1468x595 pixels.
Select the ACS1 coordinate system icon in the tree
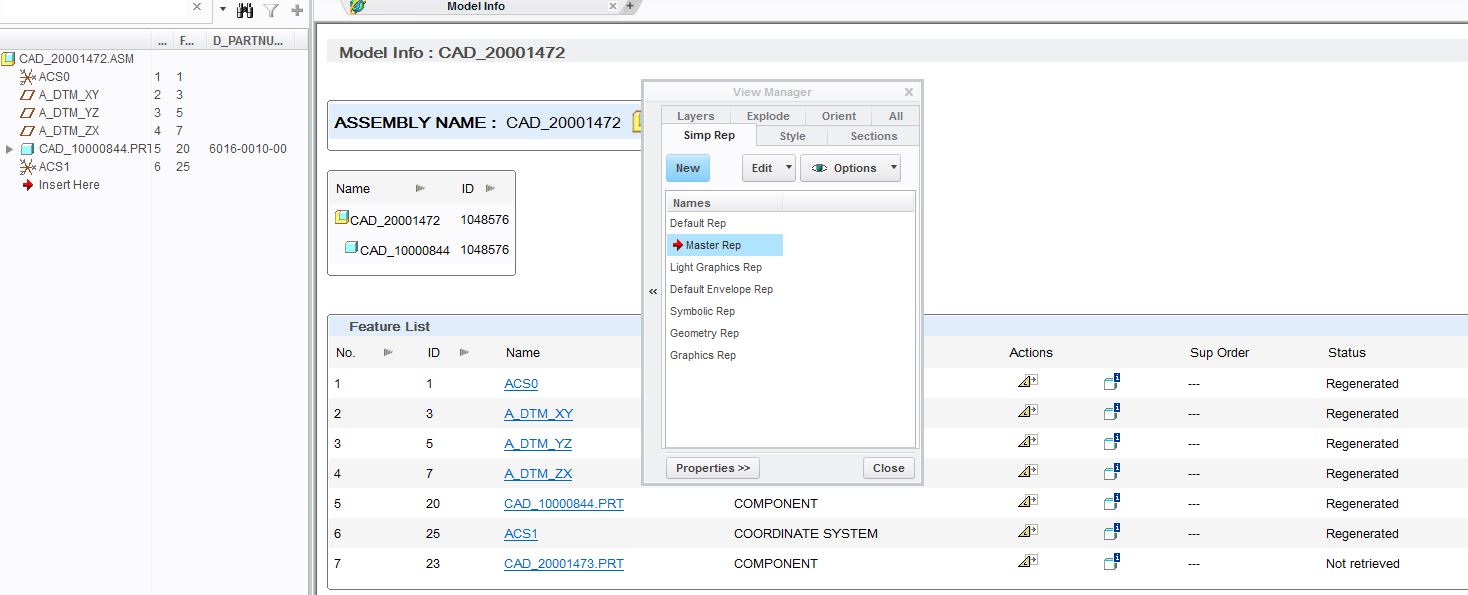point(27,167)
